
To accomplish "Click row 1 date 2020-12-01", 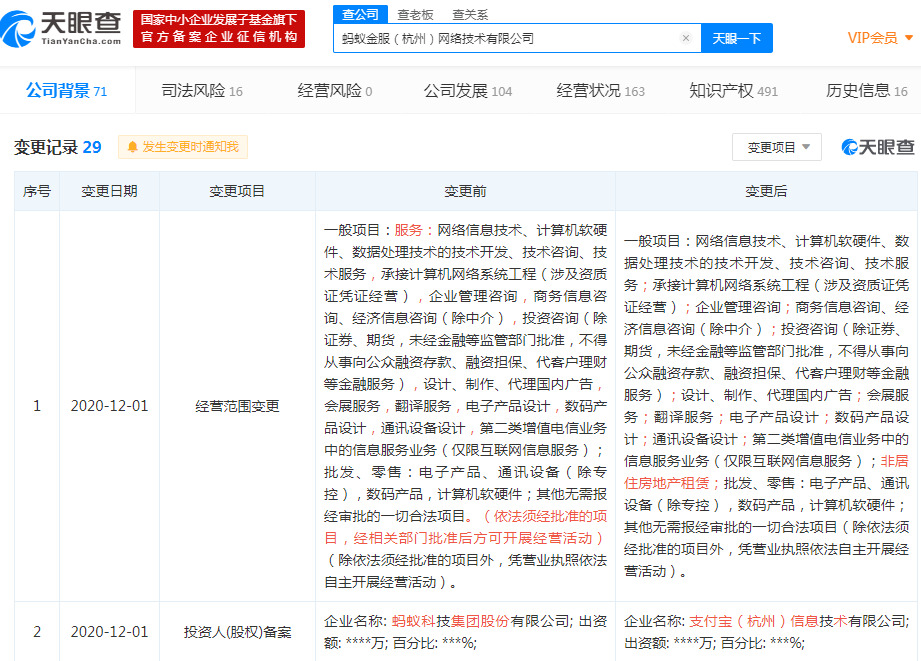I will pyautogui.click(x=109, y=406).
